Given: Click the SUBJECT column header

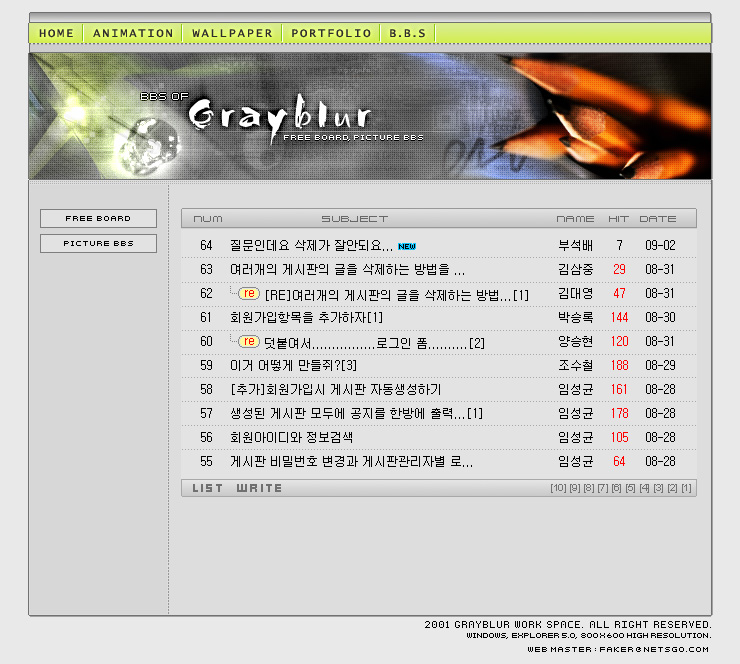Looking at the screenshot, I should click(354, 219).
